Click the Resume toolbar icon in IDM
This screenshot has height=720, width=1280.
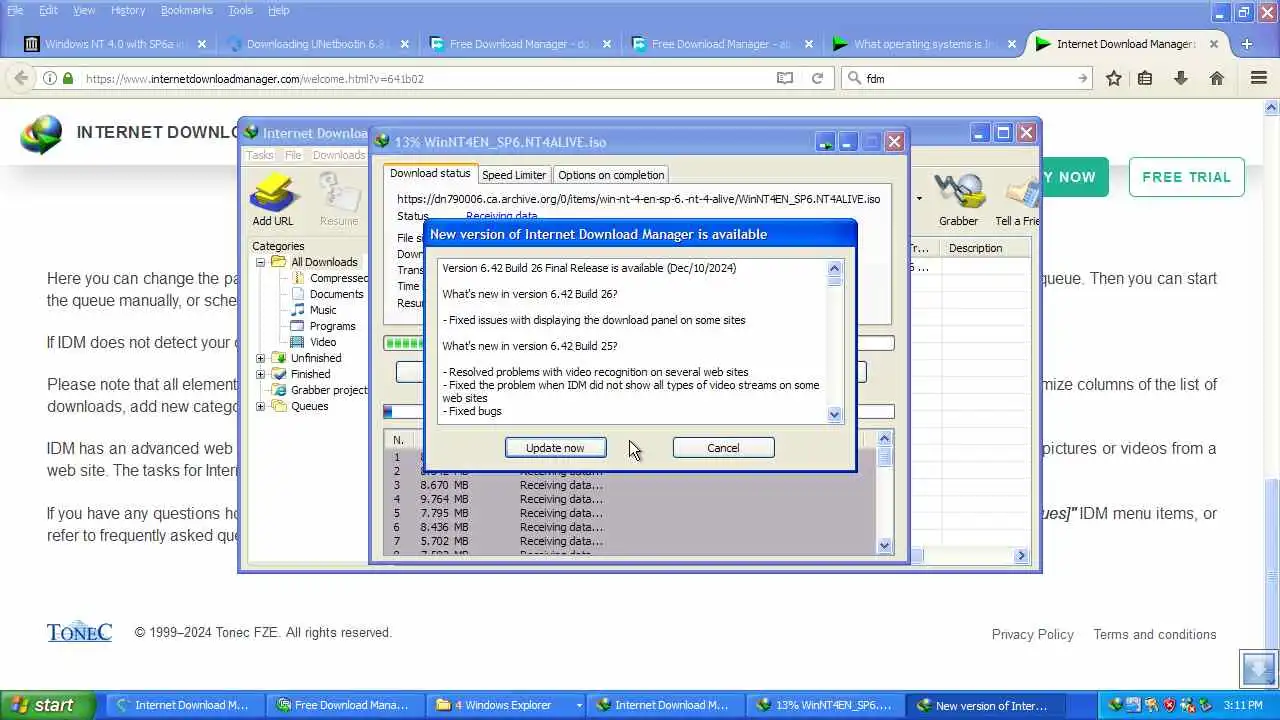(339, 199)
